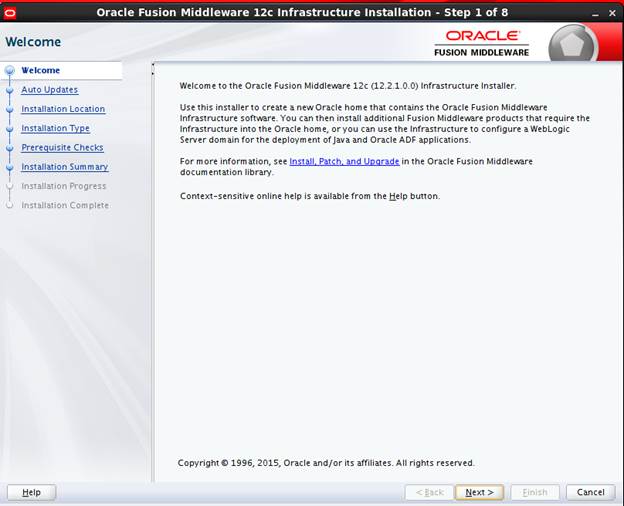Click the step bullet beside Prerequisite Checks
The image size is (624, 506).
(x=10, y=148)
